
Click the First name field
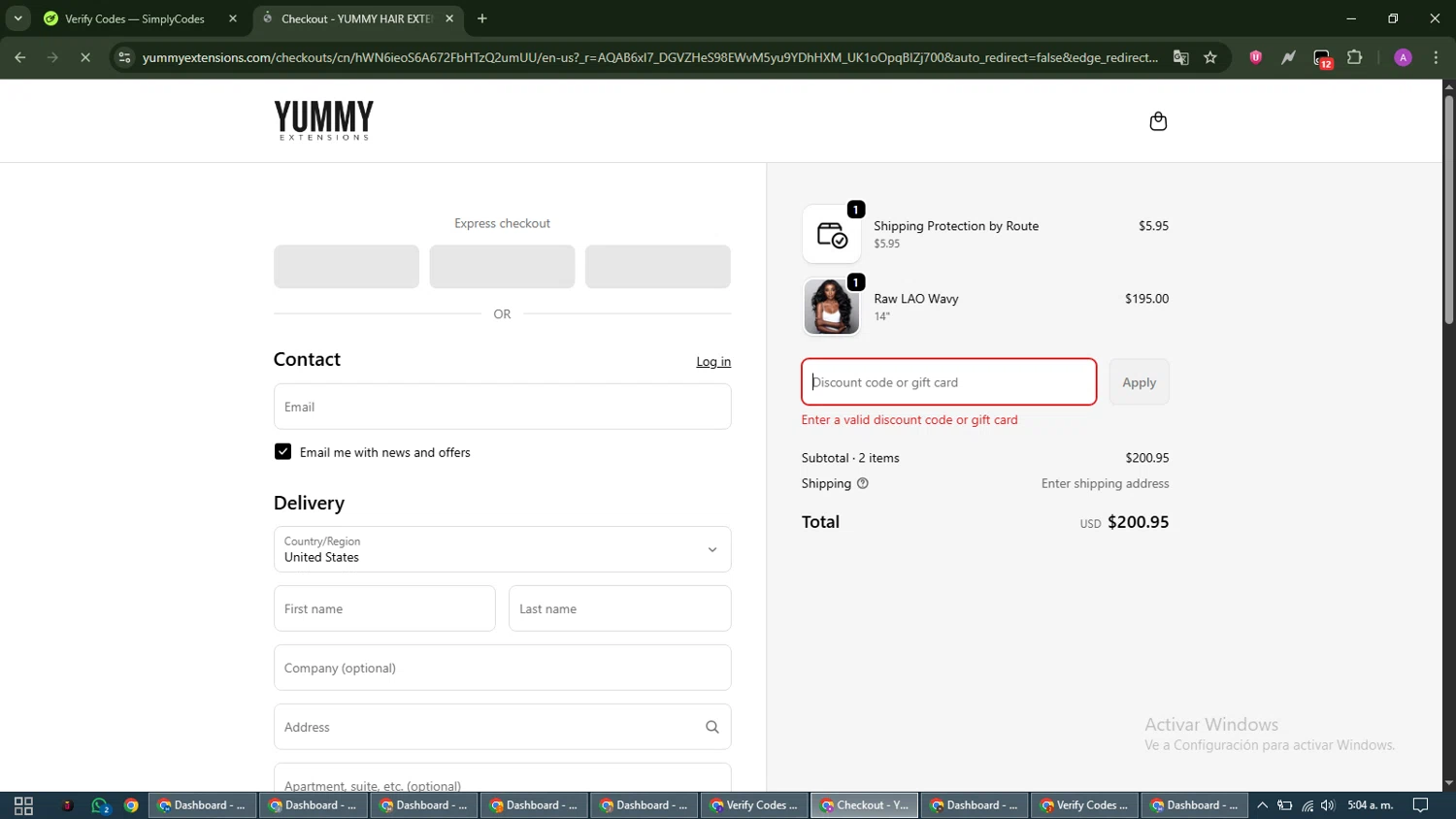(x=384, y=608)
